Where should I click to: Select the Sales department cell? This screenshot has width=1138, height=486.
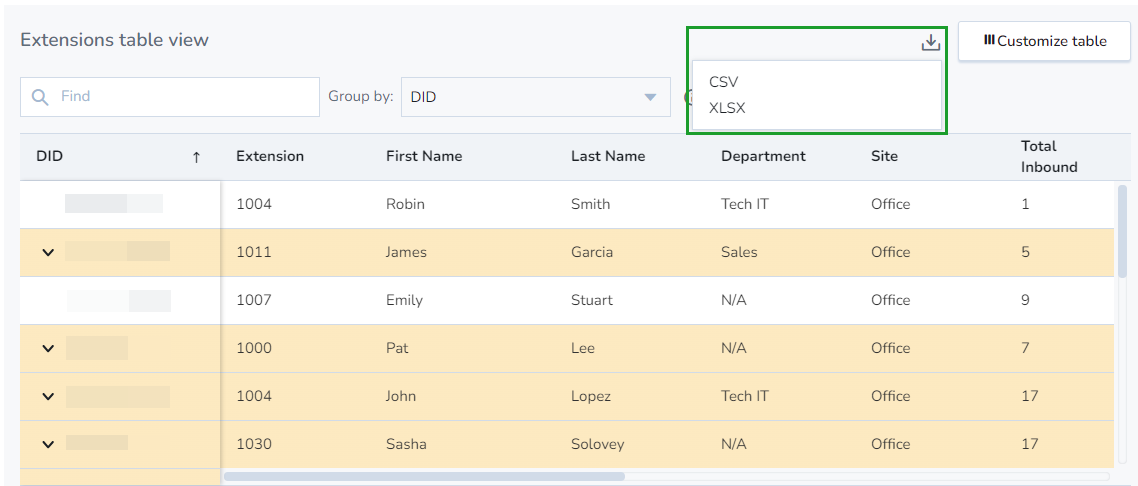point(740,252)
